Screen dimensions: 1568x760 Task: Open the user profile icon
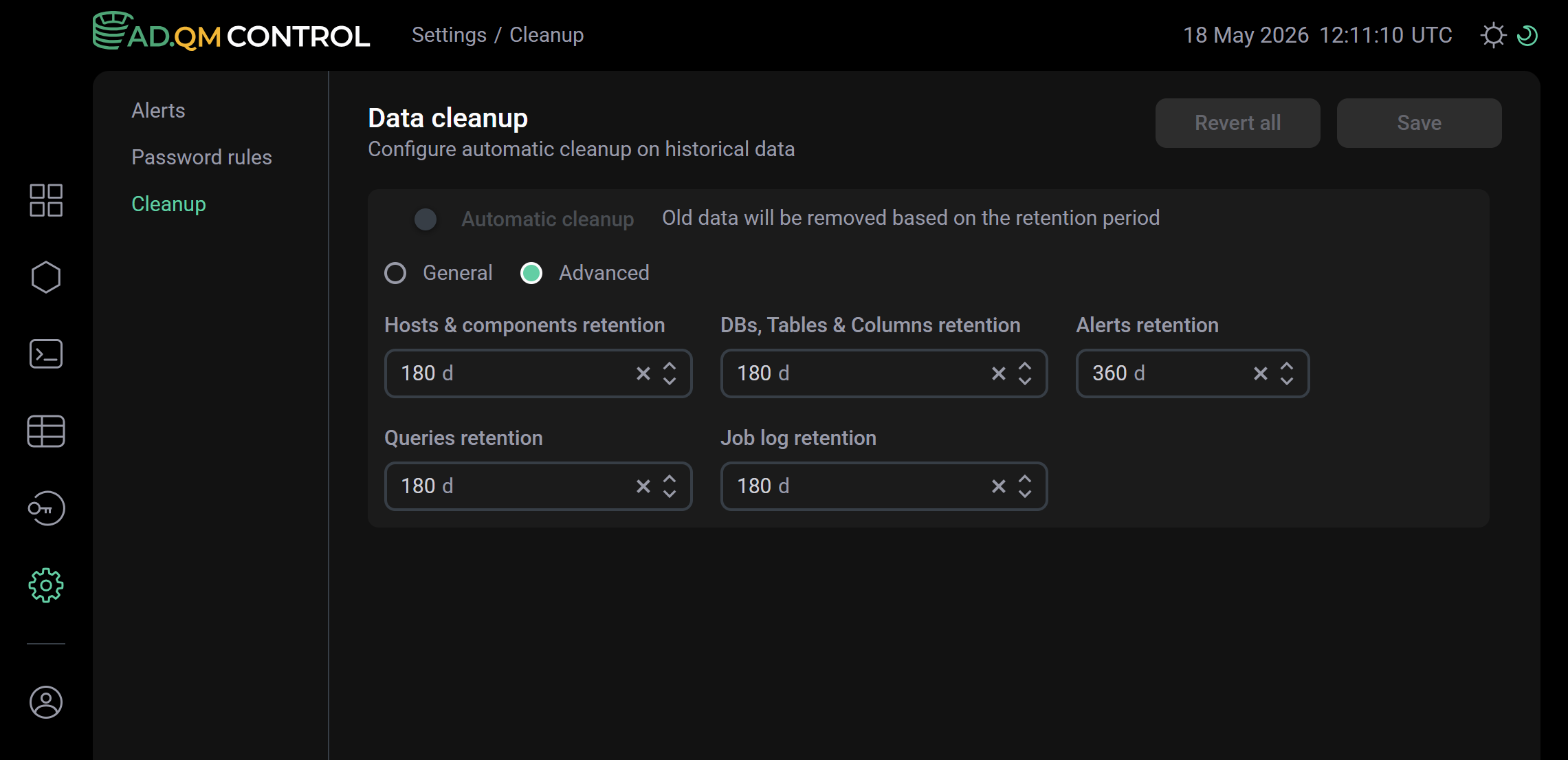coord(46,702)
